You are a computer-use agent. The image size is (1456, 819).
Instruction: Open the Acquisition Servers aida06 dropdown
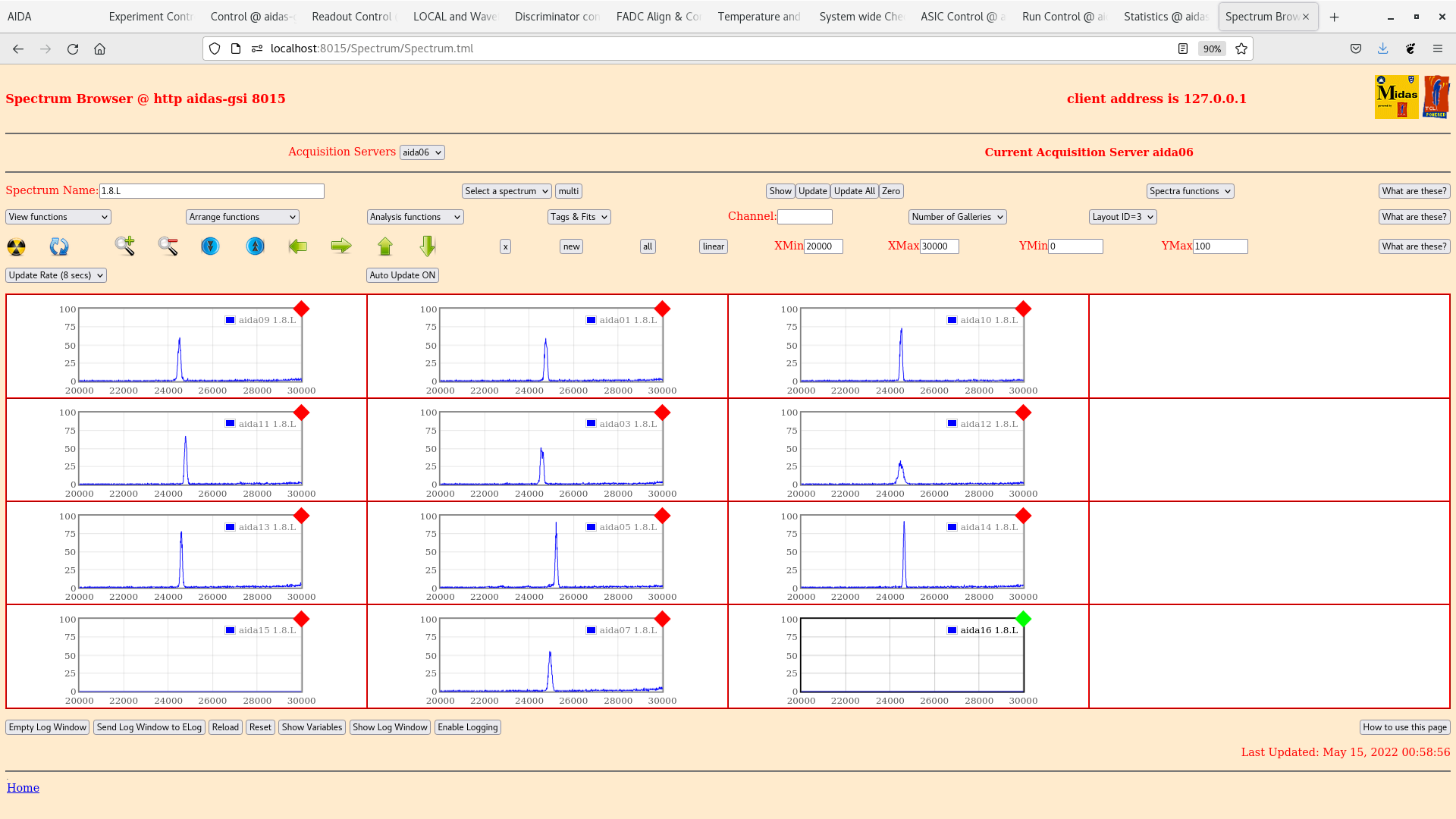point(422,152)
